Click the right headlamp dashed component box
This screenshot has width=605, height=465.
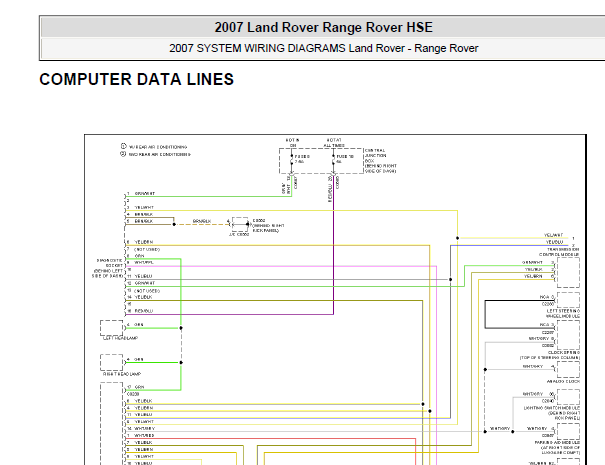point(112,362)
